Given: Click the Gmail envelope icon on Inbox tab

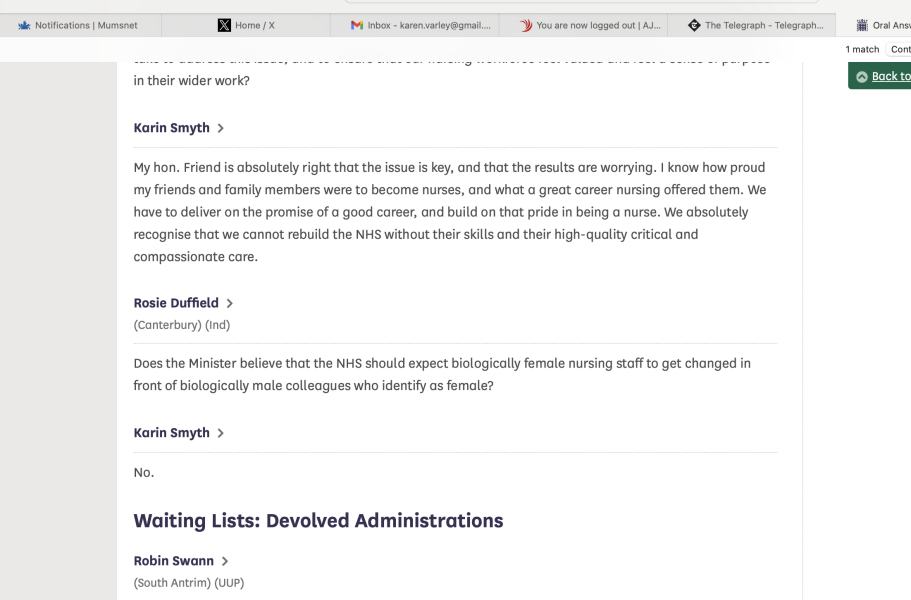Looking at the screenshot, I should [357, 25].
